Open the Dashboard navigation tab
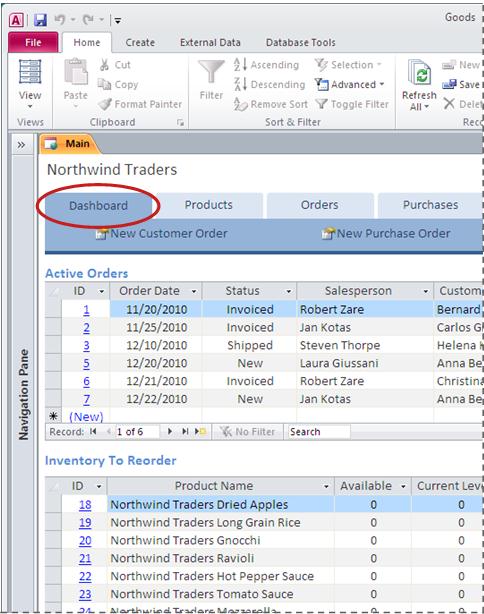484x614 pixels. click(98, 206)
